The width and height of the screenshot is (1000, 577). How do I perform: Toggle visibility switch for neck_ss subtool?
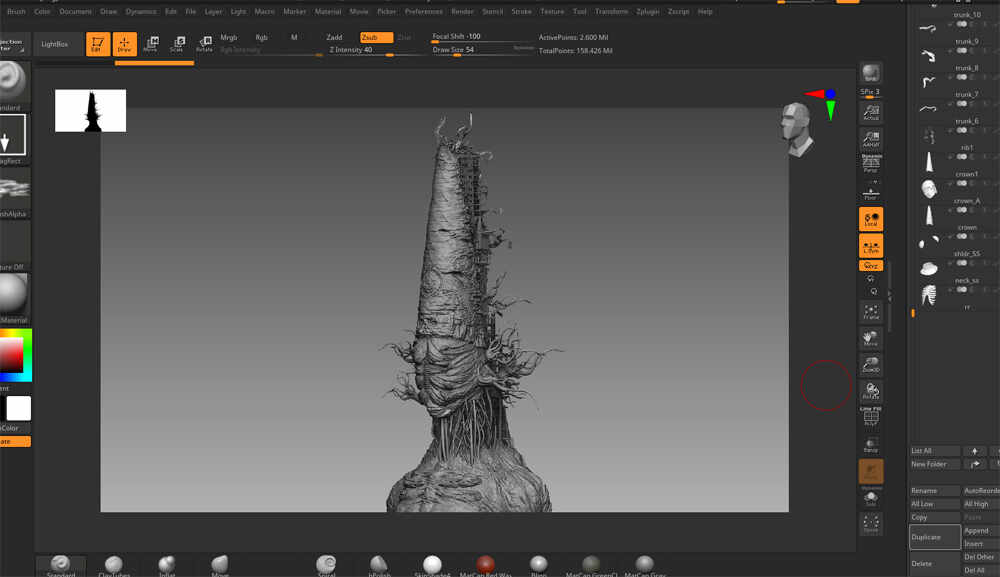click(x=961, y=289)
